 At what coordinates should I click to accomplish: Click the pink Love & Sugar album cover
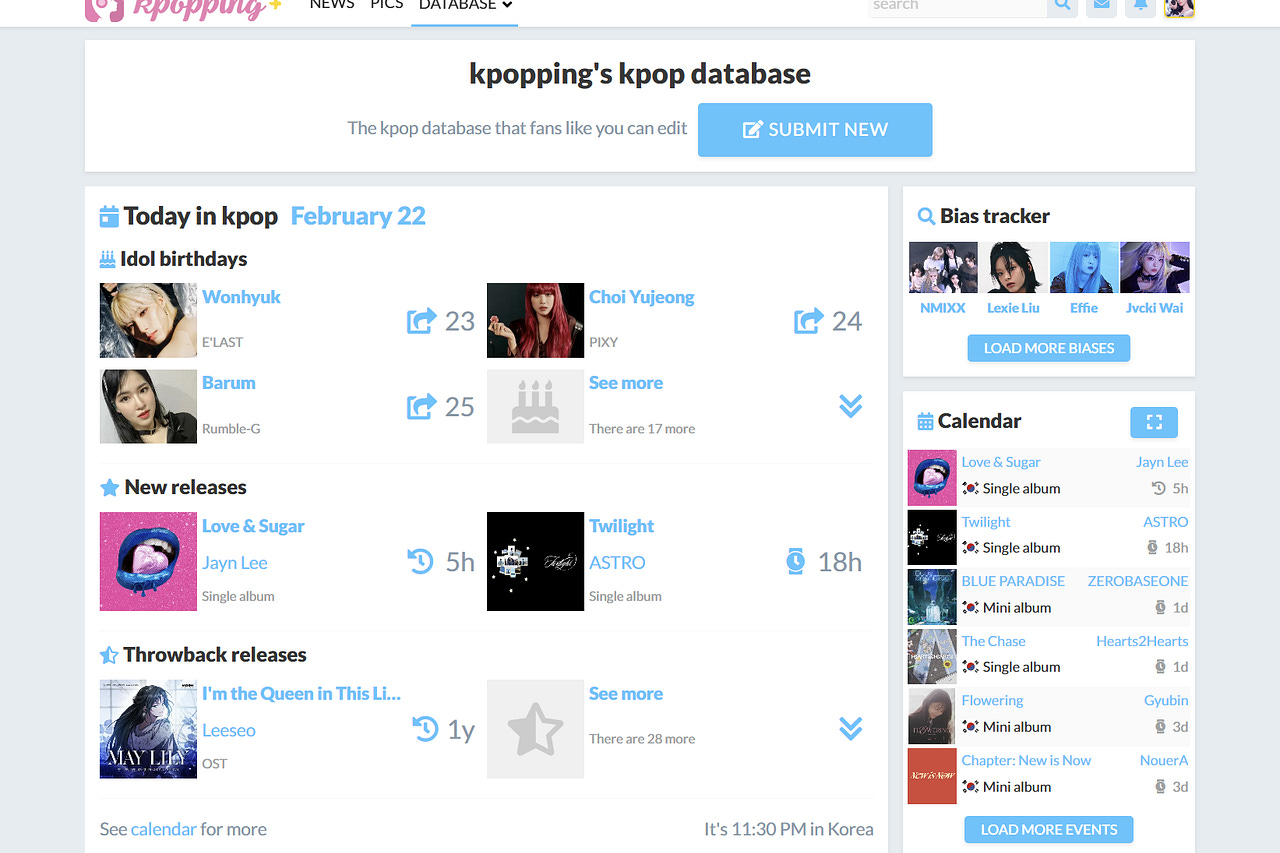pyautogui.click(x=148, y=561)
